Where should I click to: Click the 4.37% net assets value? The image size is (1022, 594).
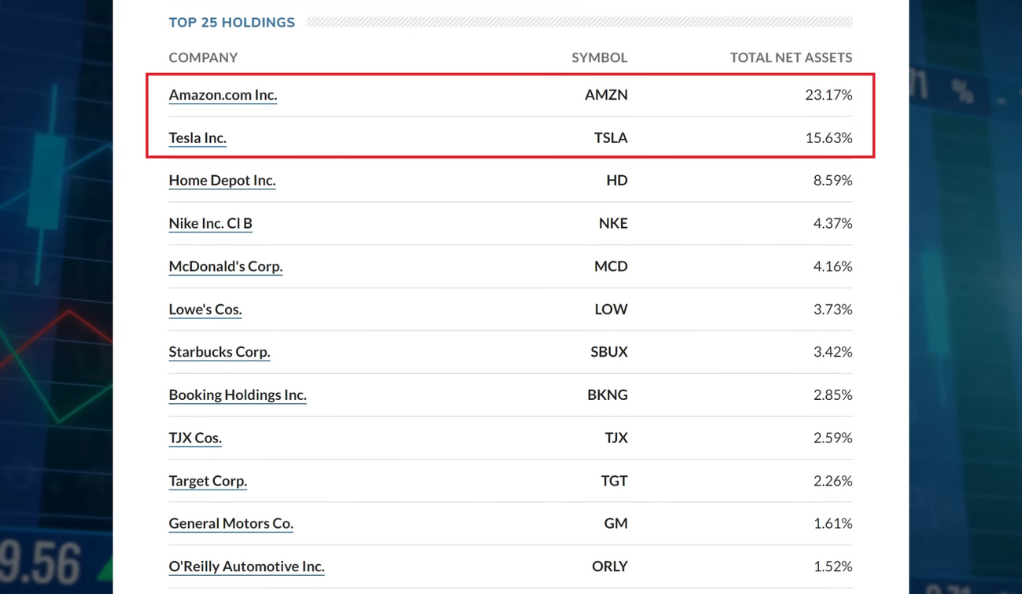pos(832,224)
